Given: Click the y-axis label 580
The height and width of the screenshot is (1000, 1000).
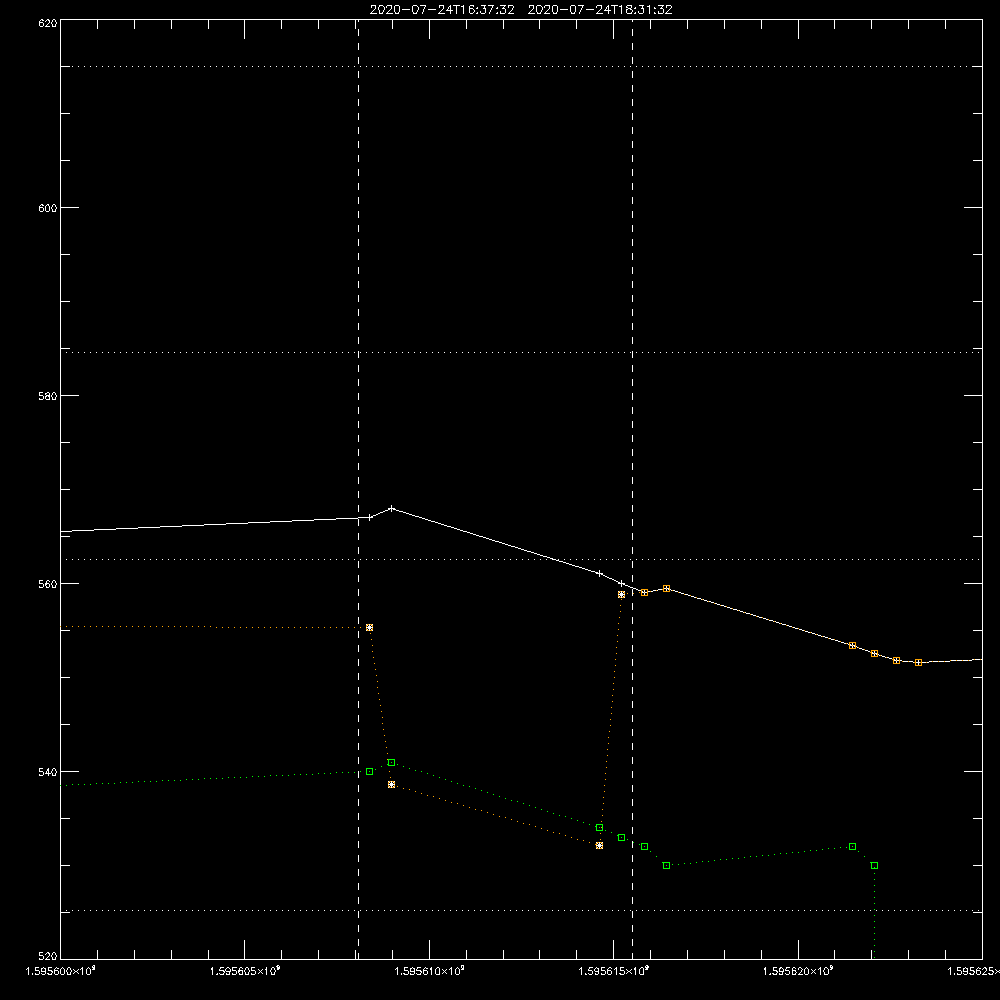Looking at the screenshot, I should click(x=48, y=396).
